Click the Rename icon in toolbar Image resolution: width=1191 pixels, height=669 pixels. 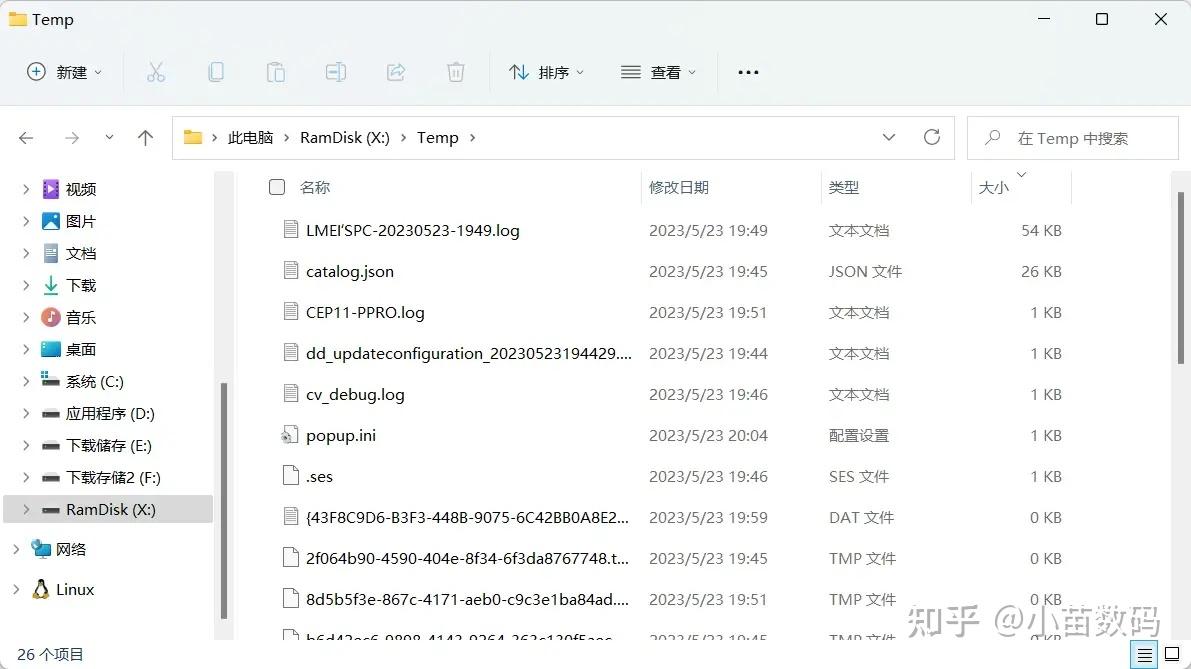(x=336, y=72)
